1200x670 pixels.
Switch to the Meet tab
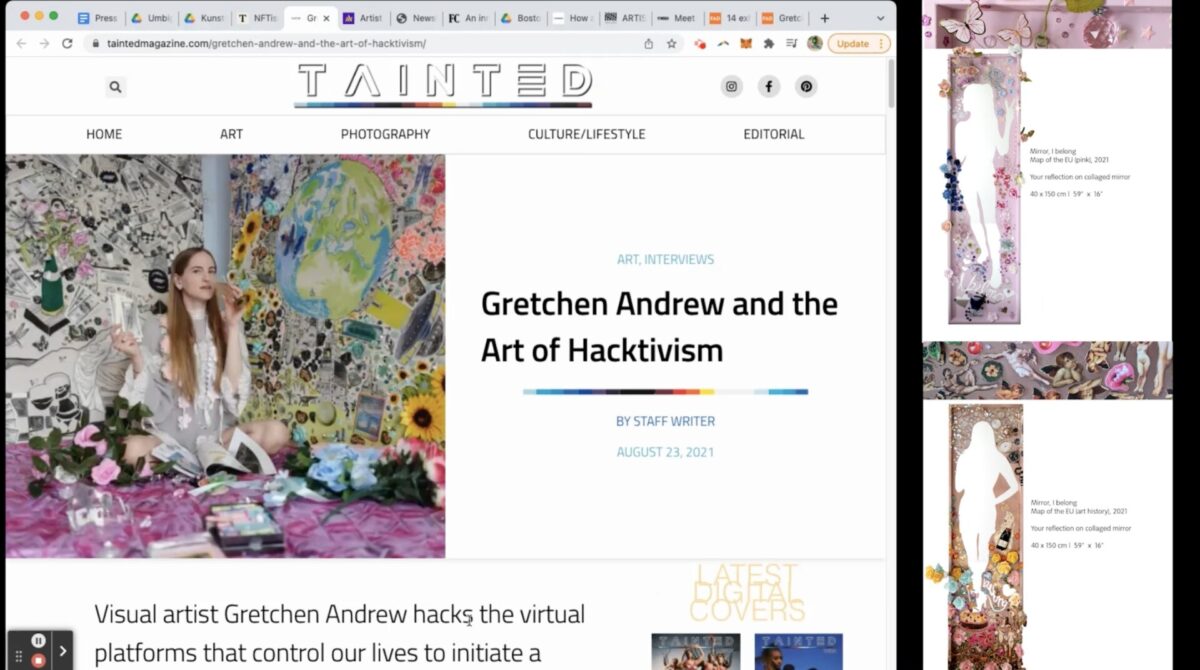click(677, 18)
